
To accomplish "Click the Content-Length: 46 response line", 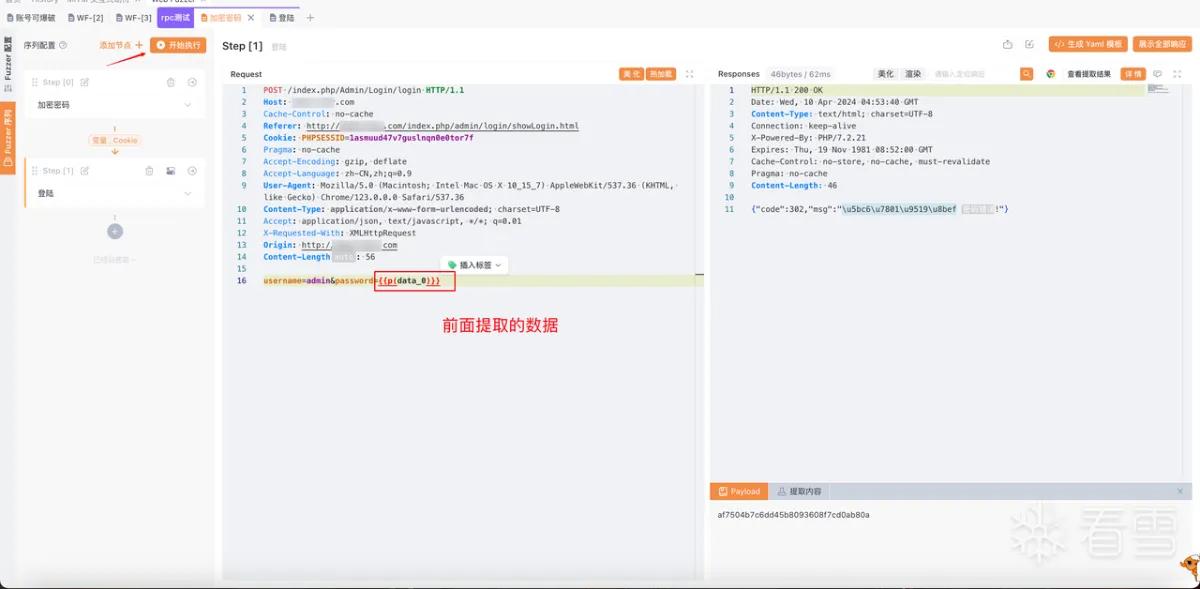I will [794, 185].
